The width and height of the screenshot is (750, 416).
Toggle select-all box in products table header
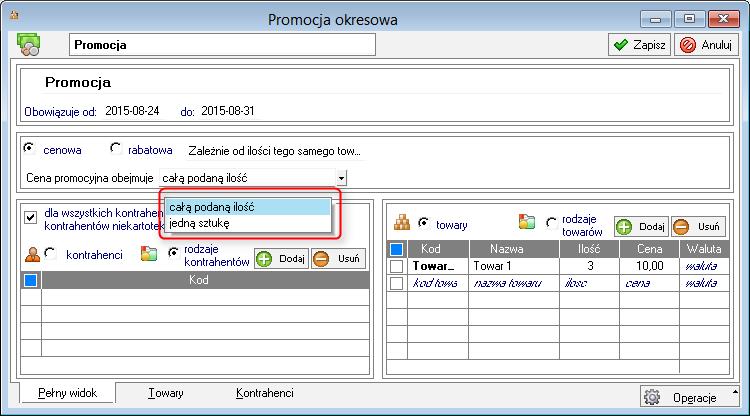point(397,249)
